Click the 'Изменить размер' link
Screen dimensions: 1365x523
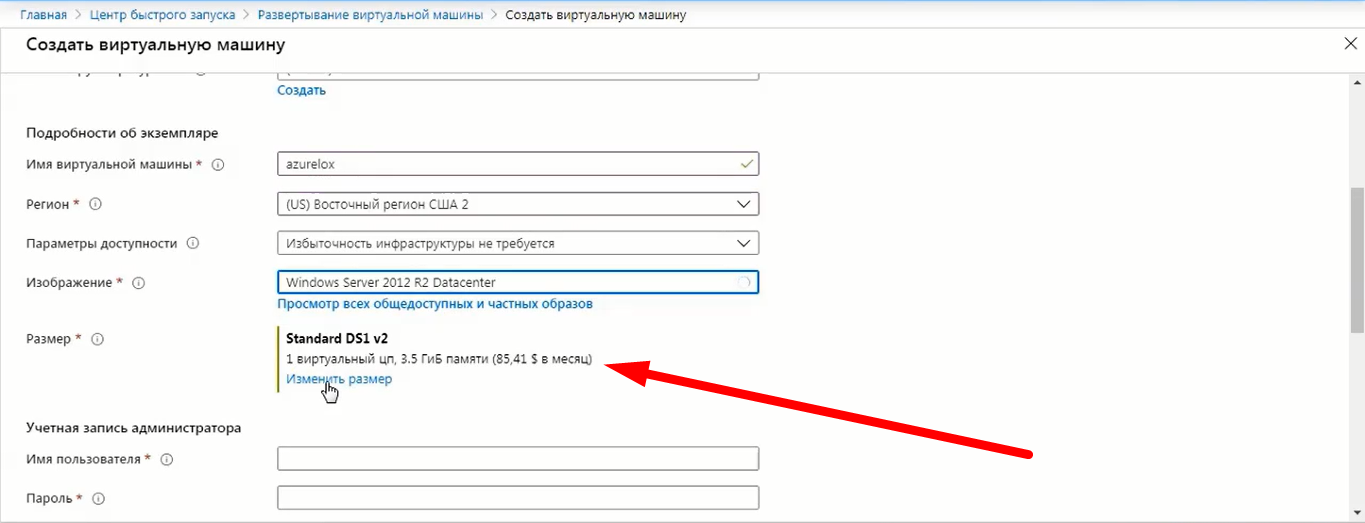pos(339,379)
